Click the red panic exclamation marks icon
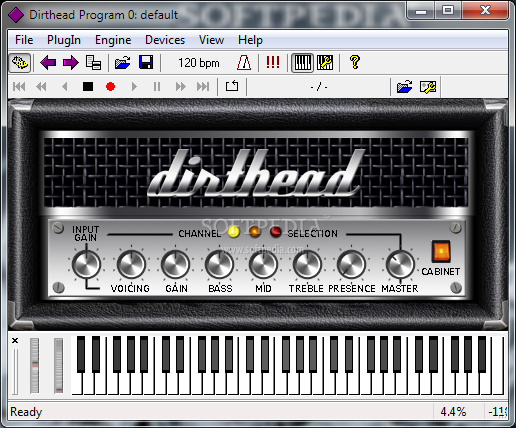Image resolution: width=516 pixels, height=428 pixels. (273, 62)
